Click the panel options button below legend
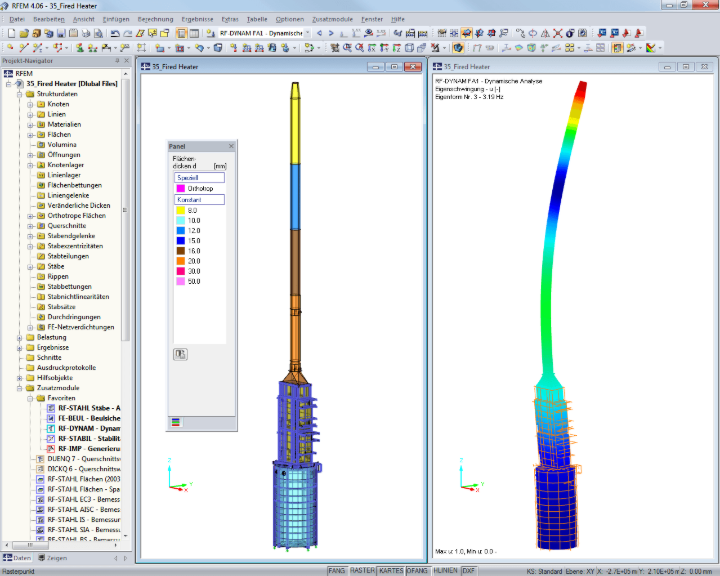This screenshot has width=720, height=576. pos(180,354)
